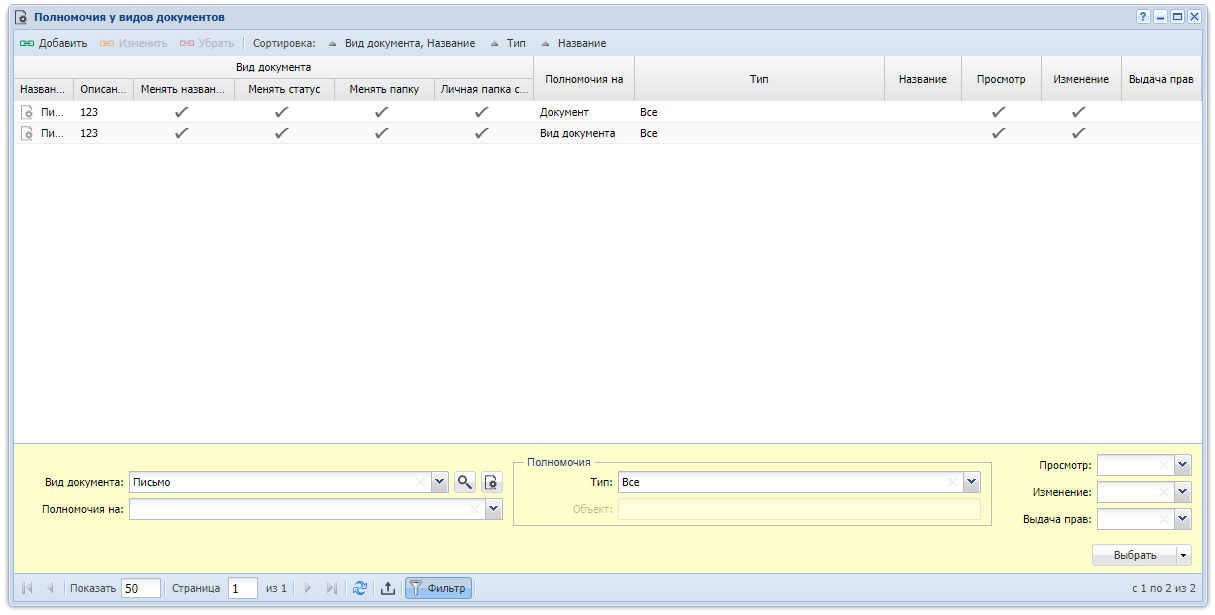This screenshot has width=1215, height=615.
Task: Go to last page icon
Action: coord(332,588)
